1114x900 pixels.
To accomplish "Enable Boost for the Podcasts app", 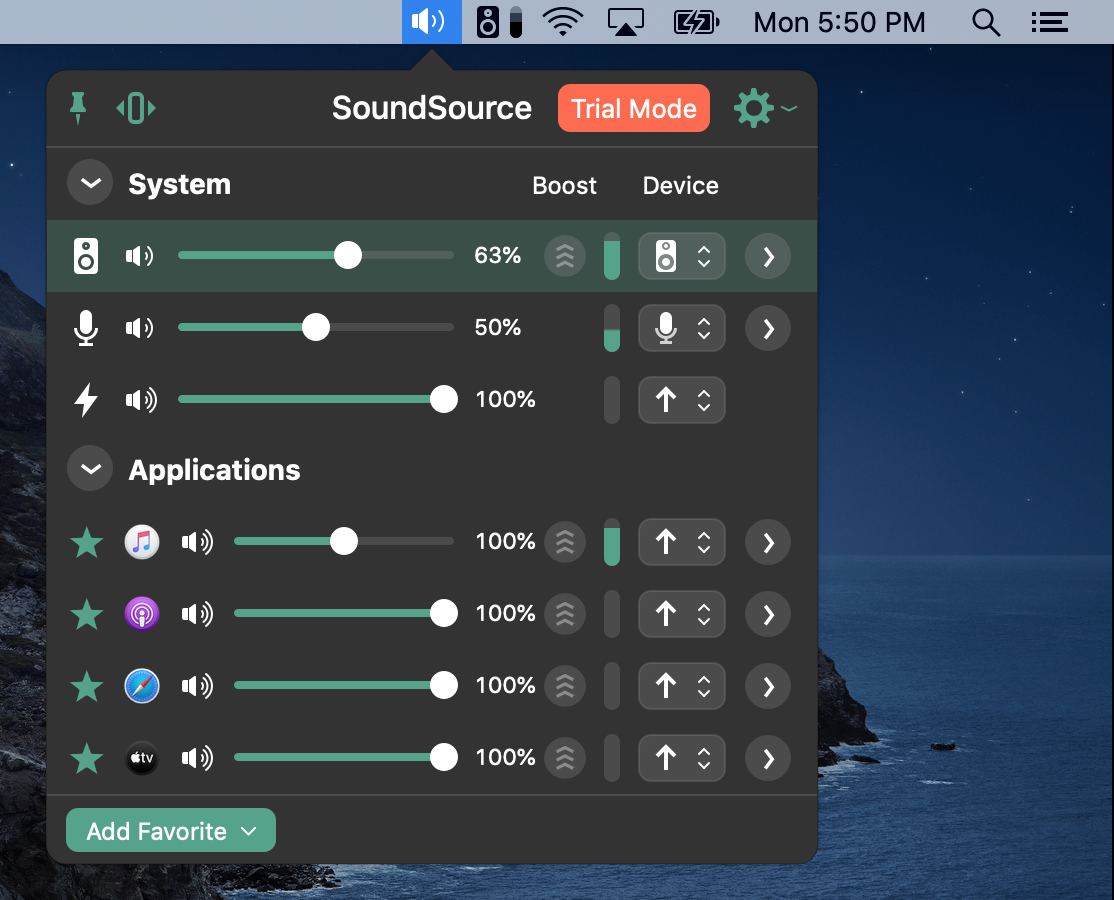I will point(565,614).
